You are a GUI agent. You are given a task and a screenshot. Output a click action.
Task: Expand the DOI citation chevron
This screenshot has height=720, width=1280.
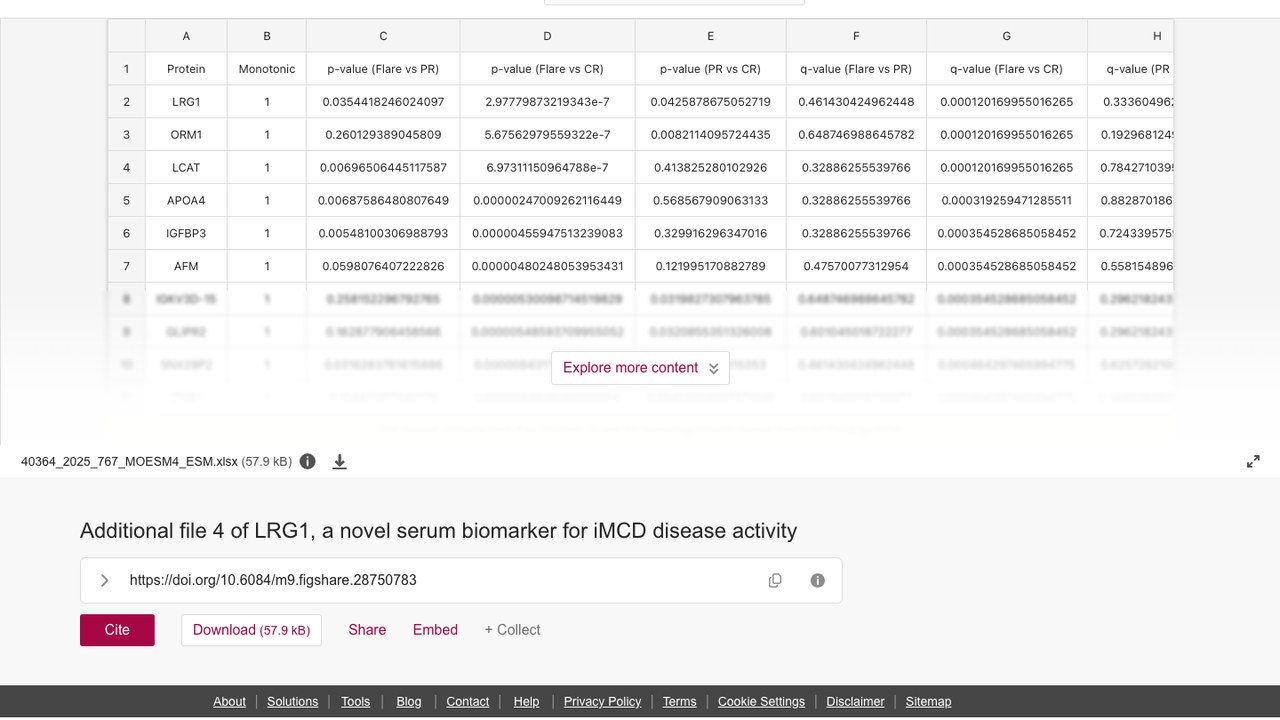[x=104, y=580]
